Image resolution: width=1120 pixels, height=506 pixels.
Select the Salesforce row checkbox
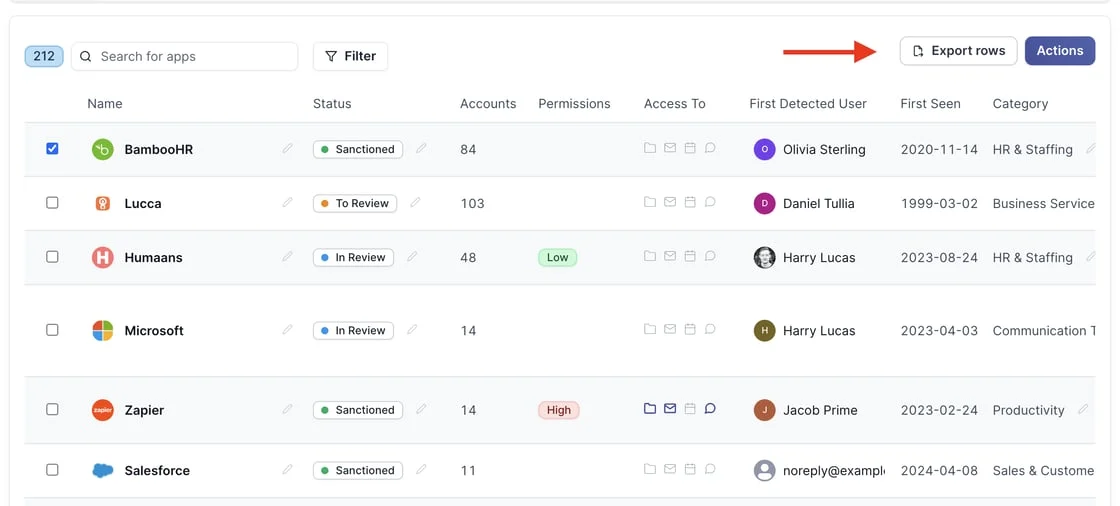52,470
